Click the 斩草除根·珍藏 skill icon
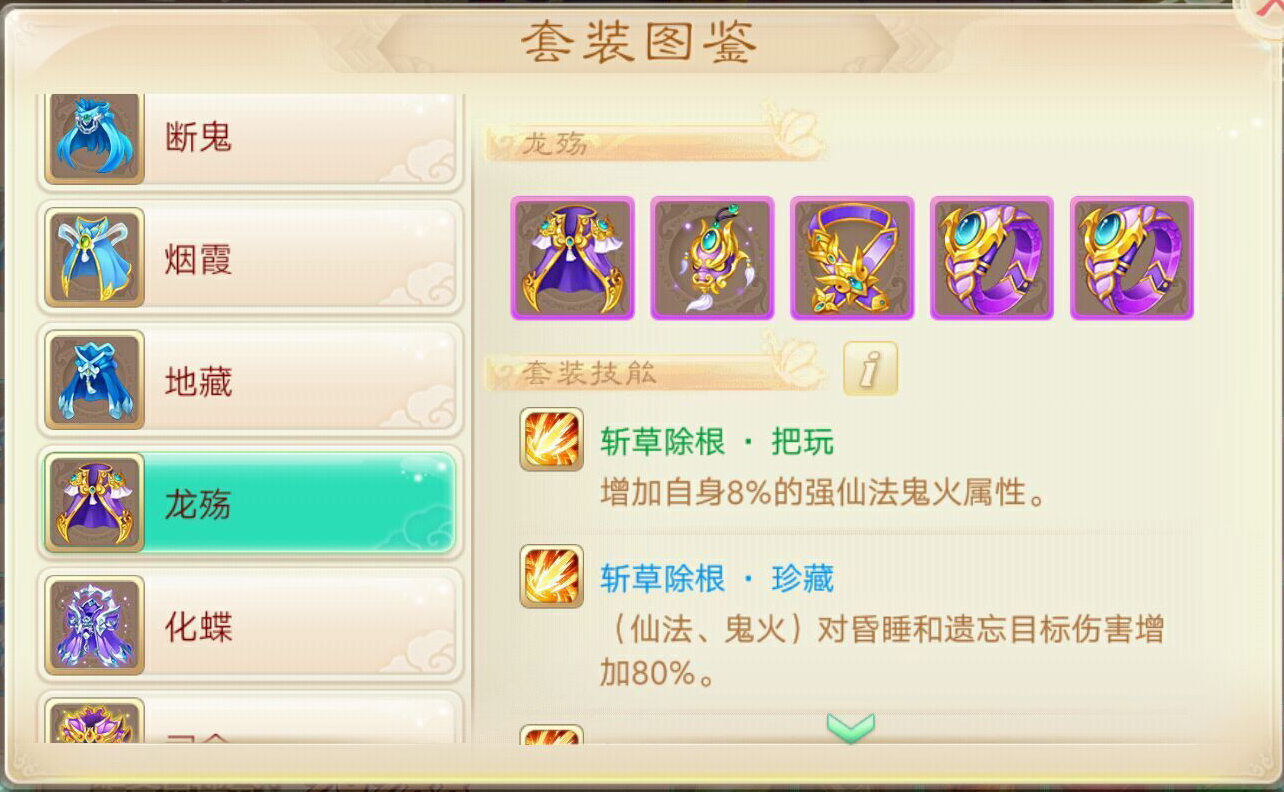This screenshot has height=792, width=1284. point(551,576)
